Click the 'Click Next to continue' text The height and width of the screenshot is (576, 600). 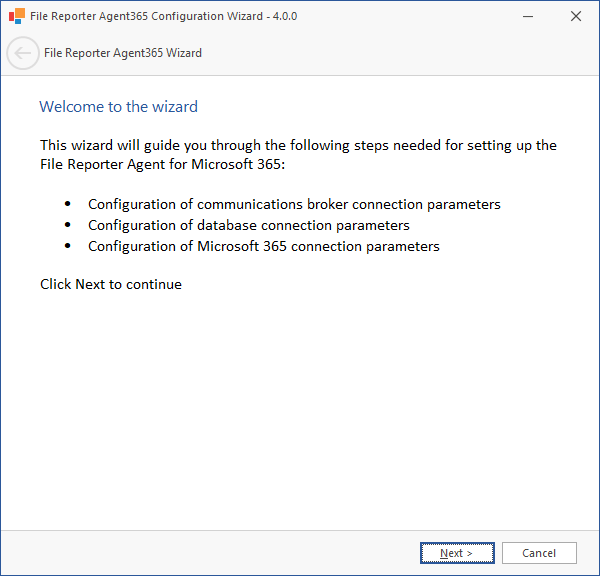tap(111, 284)
